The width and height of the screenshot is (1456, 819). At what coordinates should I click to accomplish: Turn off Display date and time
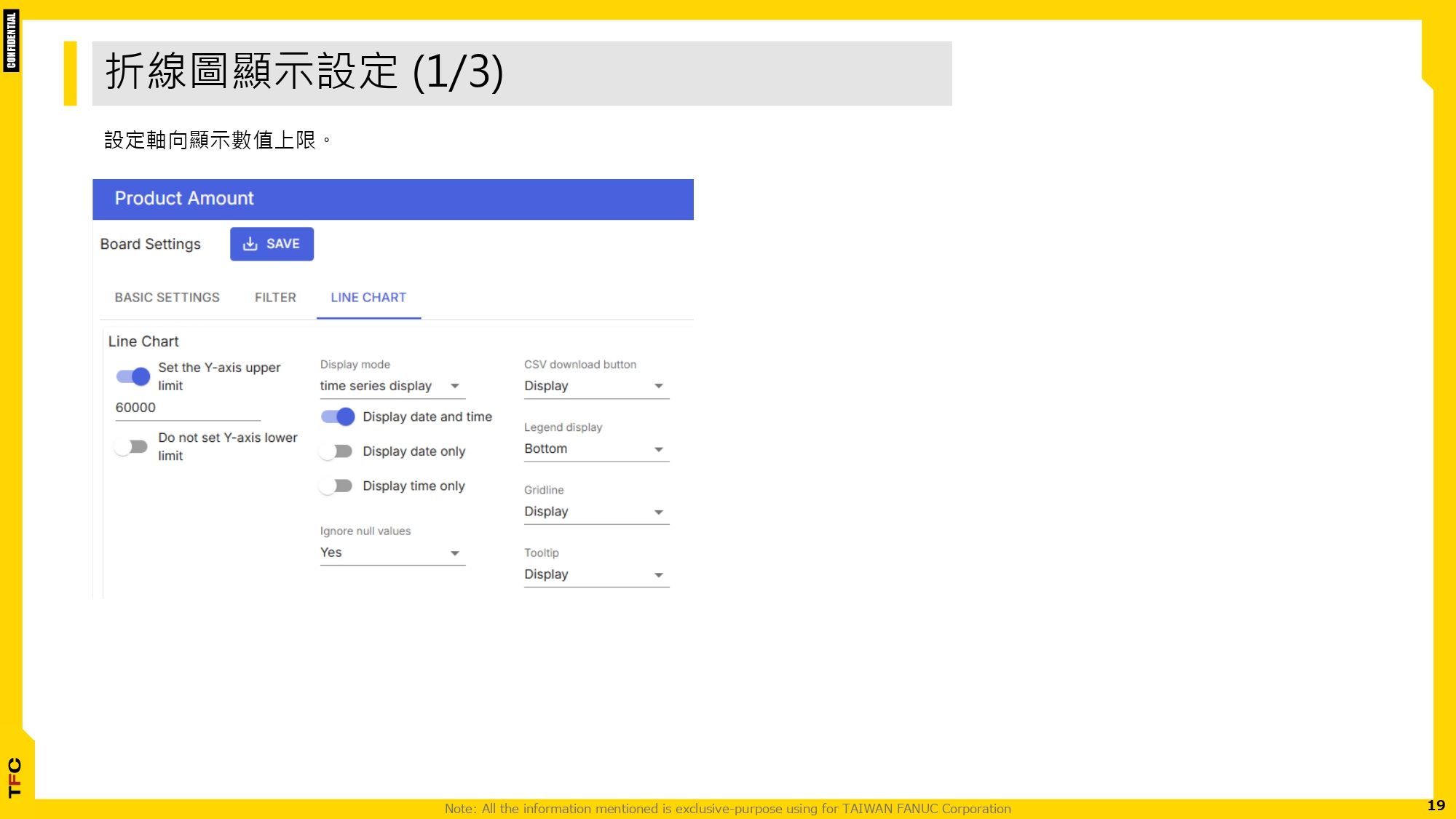tap(338, 416)
